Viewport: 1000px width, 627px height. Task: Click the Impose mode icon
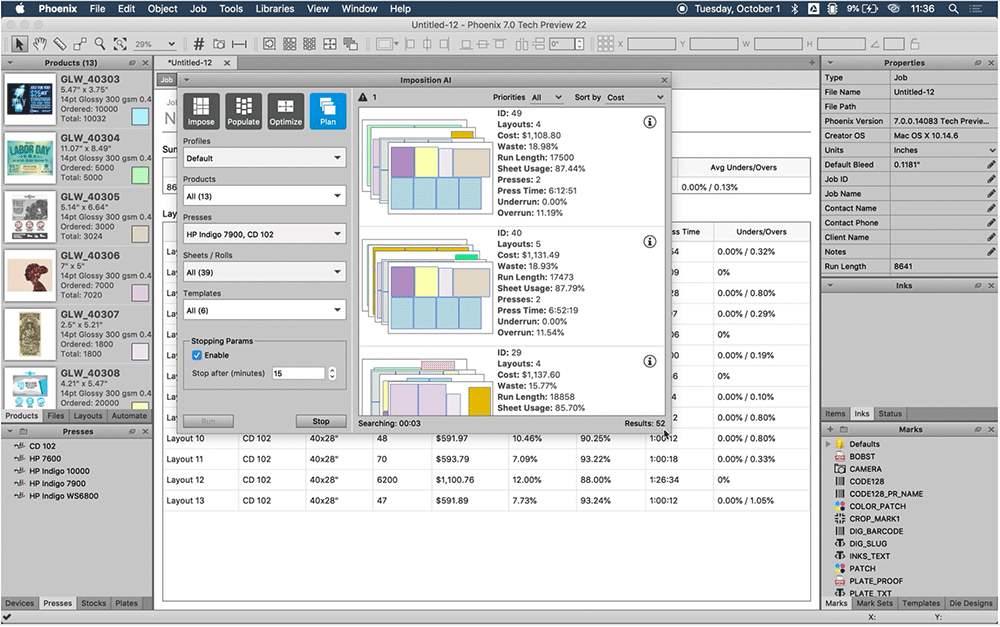tap(201, 110)
